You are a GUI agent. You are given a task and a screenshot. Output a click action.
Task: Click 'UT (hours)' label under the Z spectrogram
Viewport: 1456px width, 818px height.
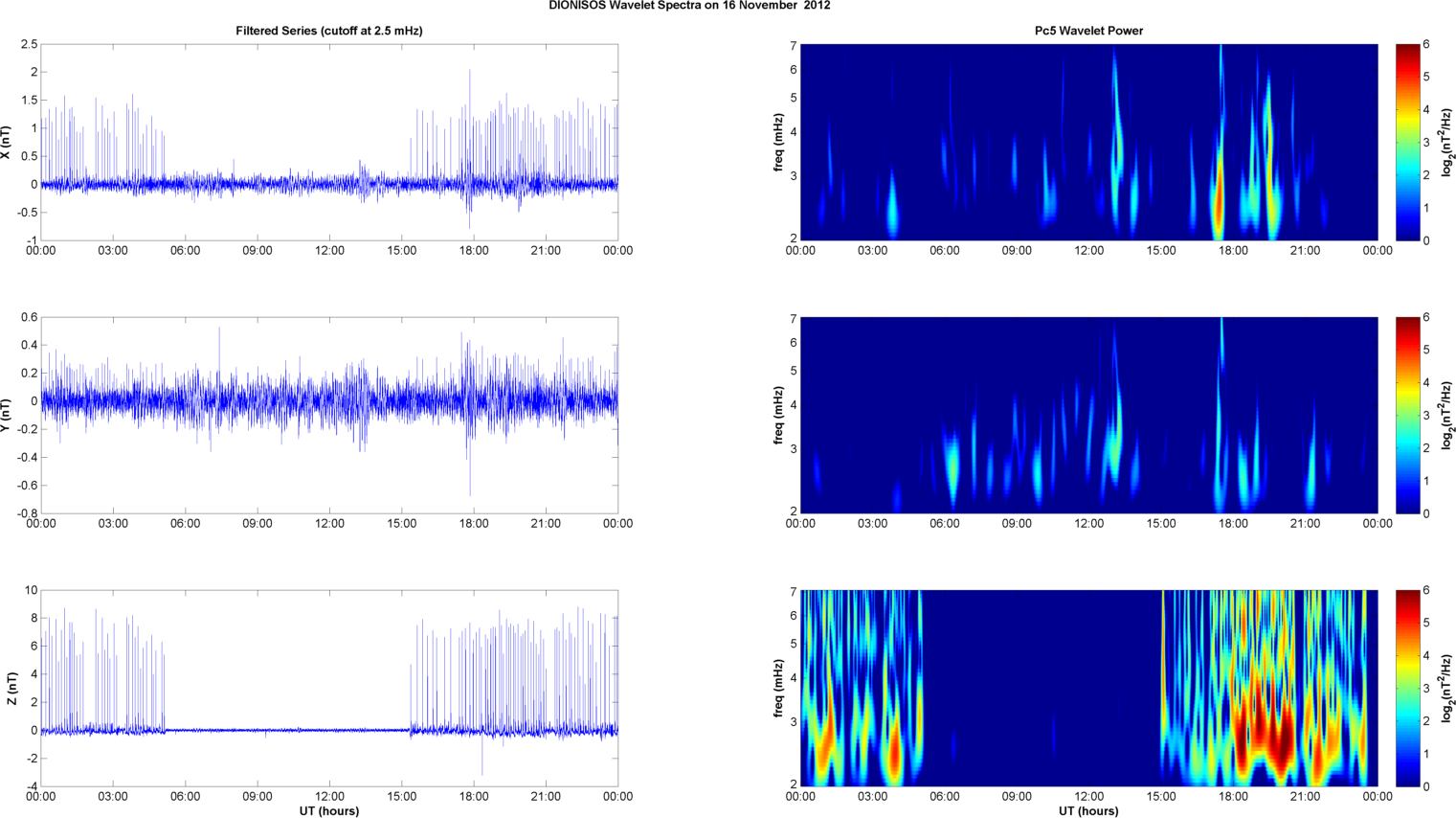click(1088, 811)
